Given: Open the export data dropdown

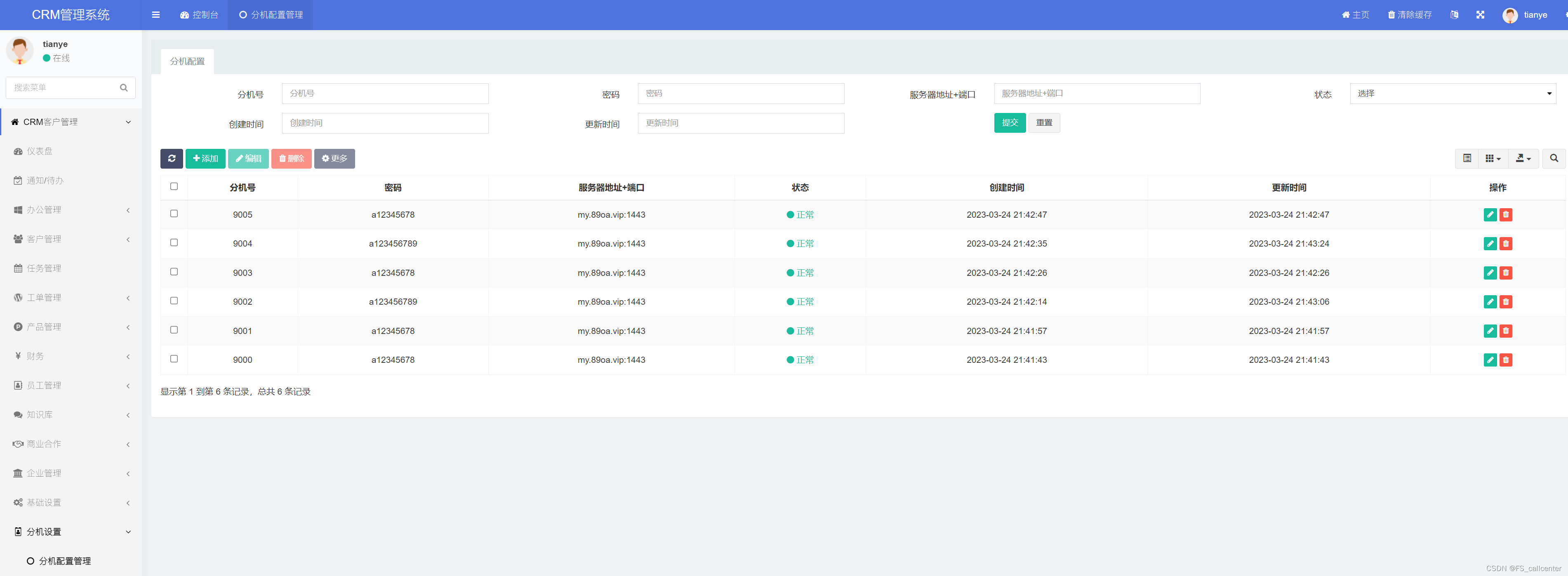Looking at the screenshot, I should point(1523,159).
